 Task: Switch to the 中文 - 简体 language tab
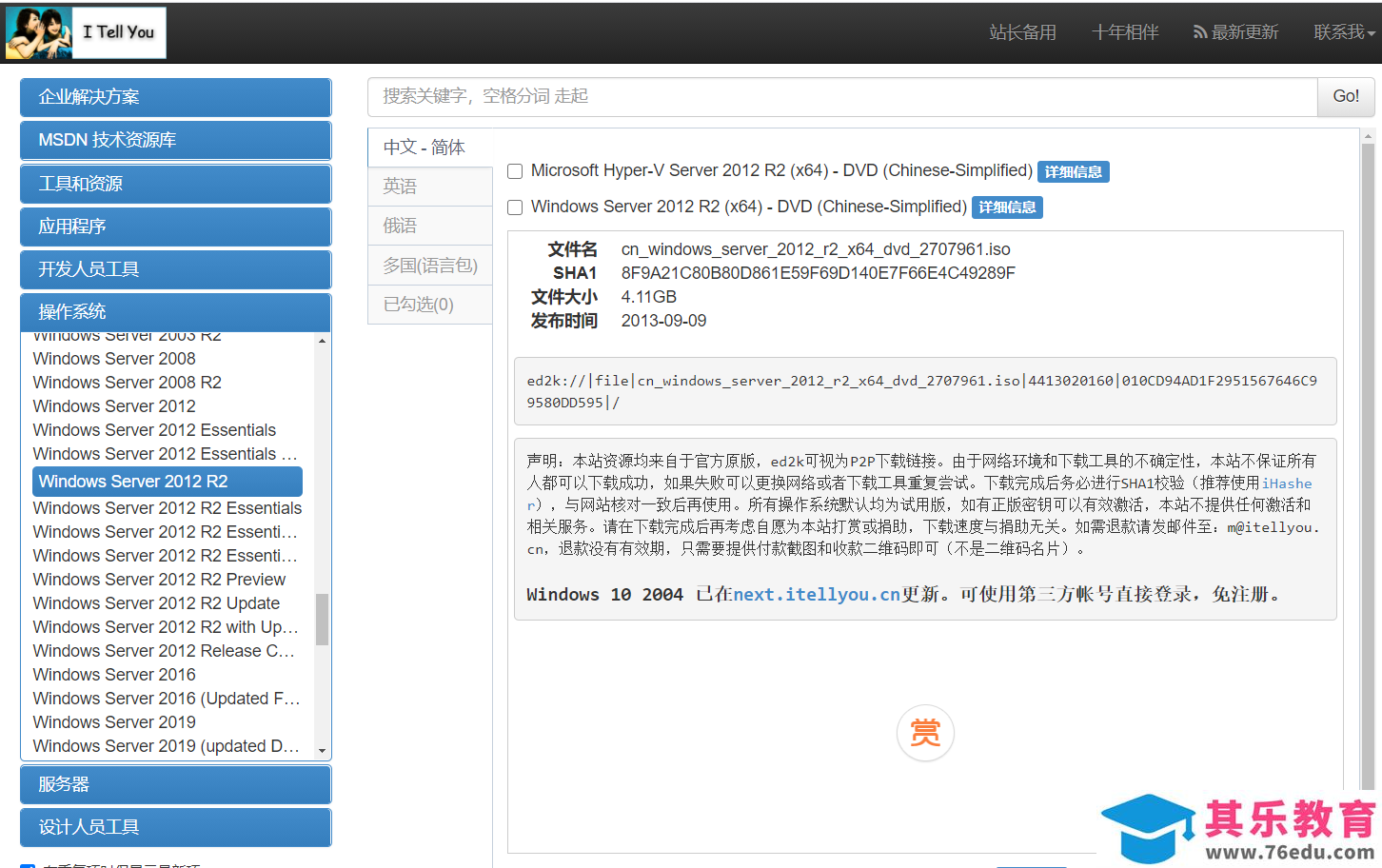pos(430,148)
